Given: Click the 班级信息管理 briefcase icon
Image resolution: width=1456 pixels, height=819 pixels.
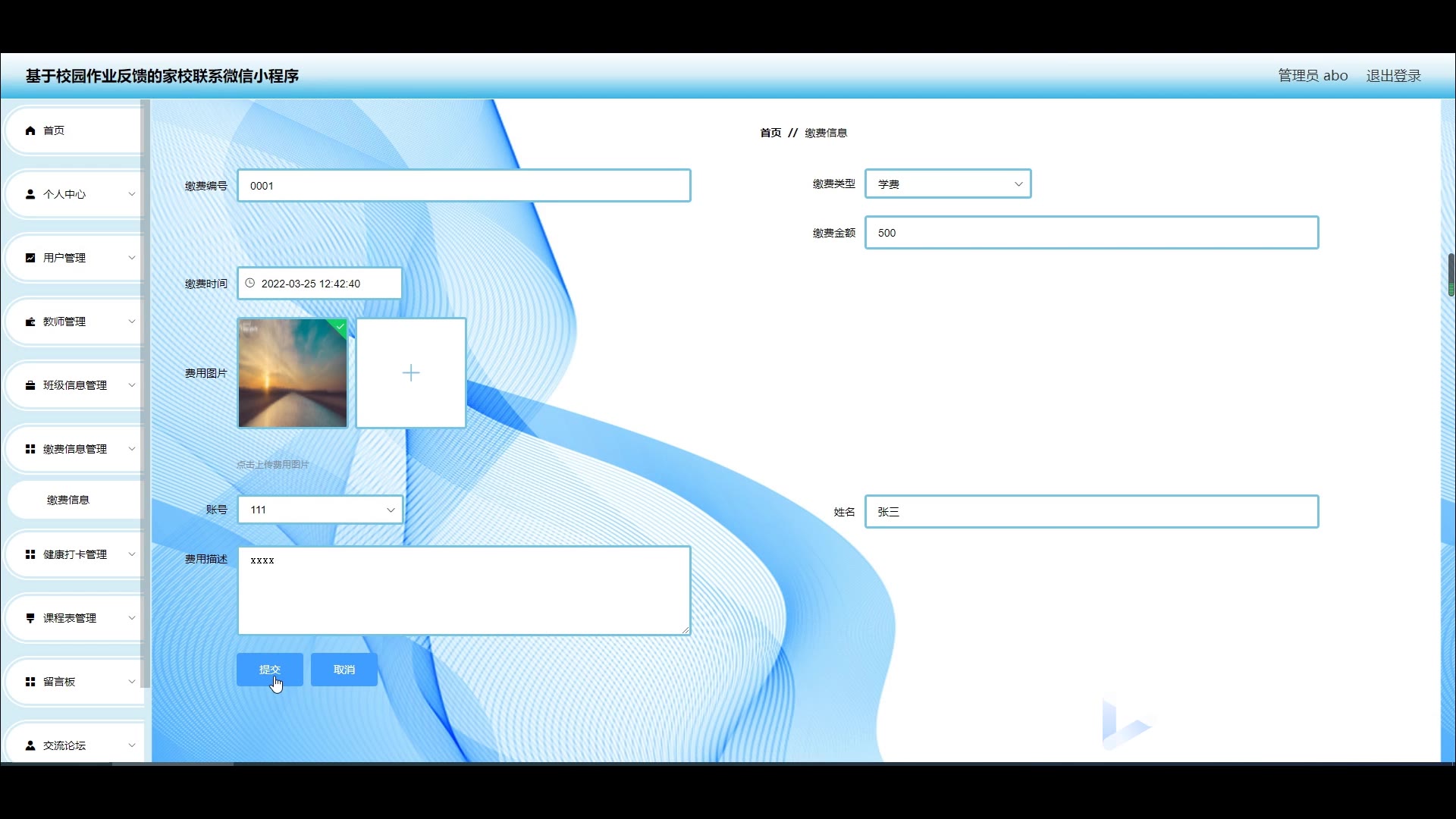Looking at the screenshot, I should 30,385.
